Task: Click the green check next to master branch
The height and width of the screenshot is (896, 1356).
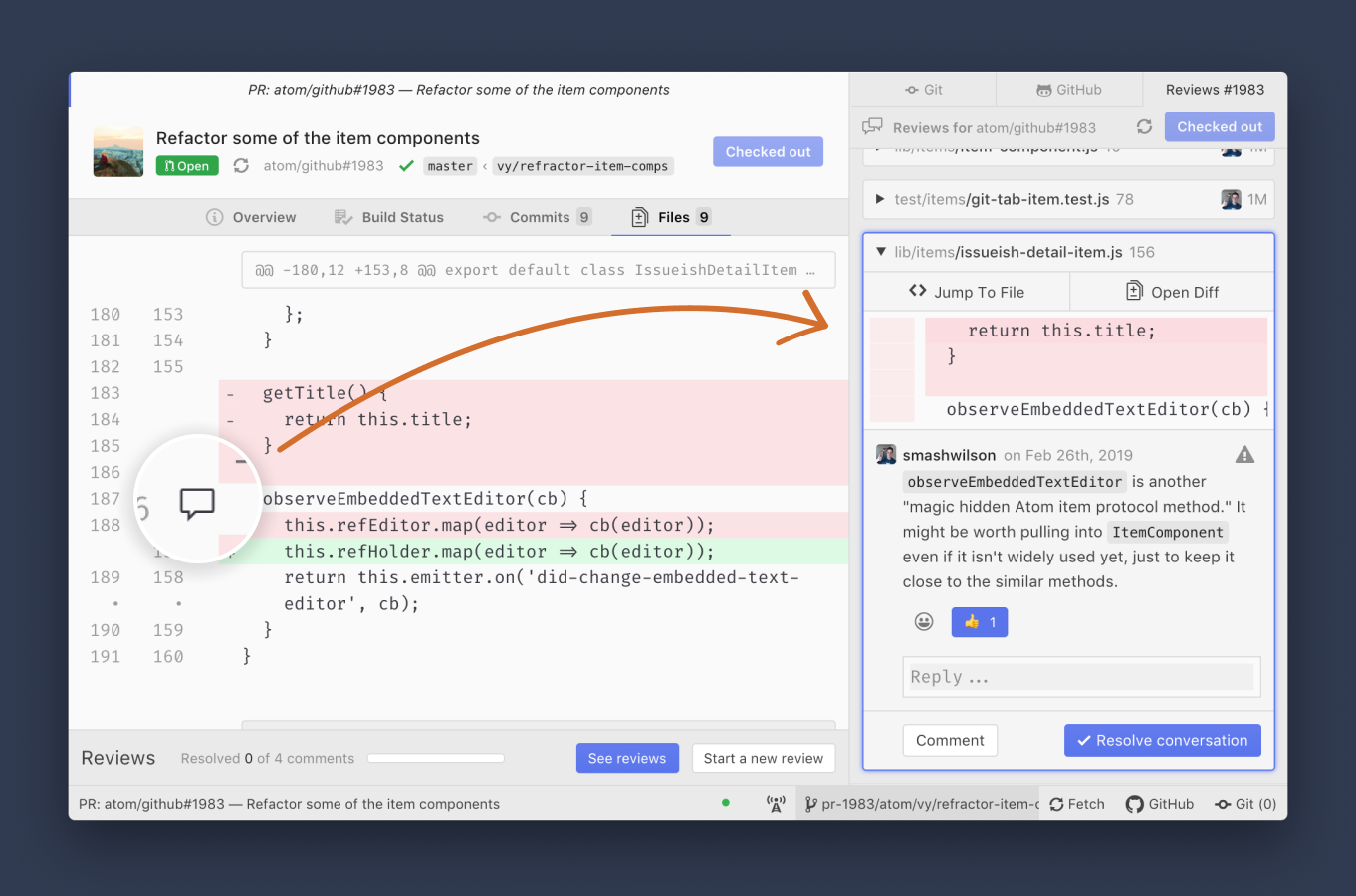Action: pyautogui.click(x=406, y=166)
